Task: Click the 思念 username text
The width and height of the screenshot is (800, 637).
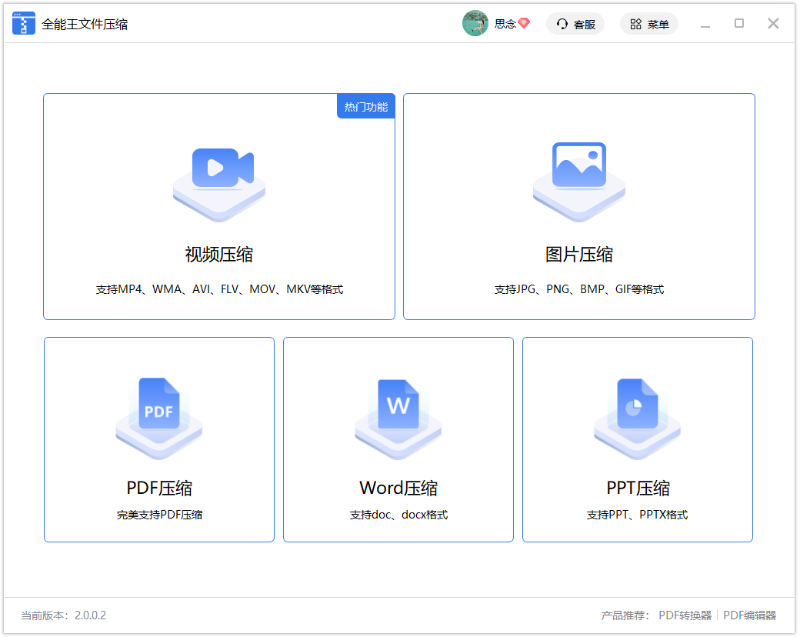Action: 505,23
